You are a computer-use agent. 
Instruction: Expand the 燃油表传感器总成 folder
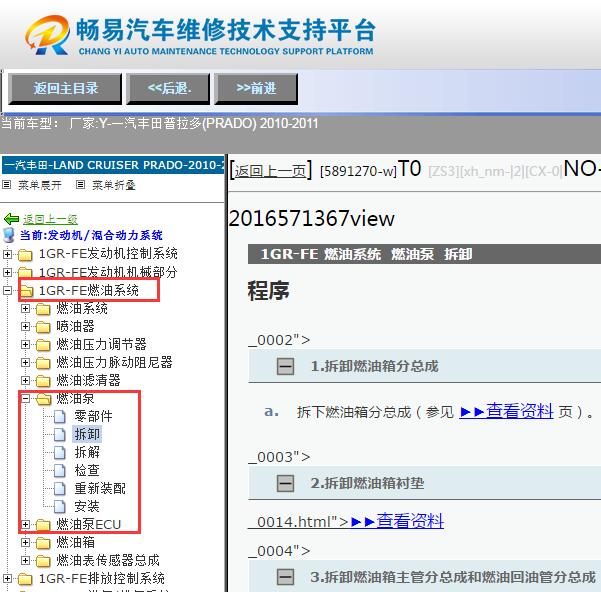coord(25,561)
